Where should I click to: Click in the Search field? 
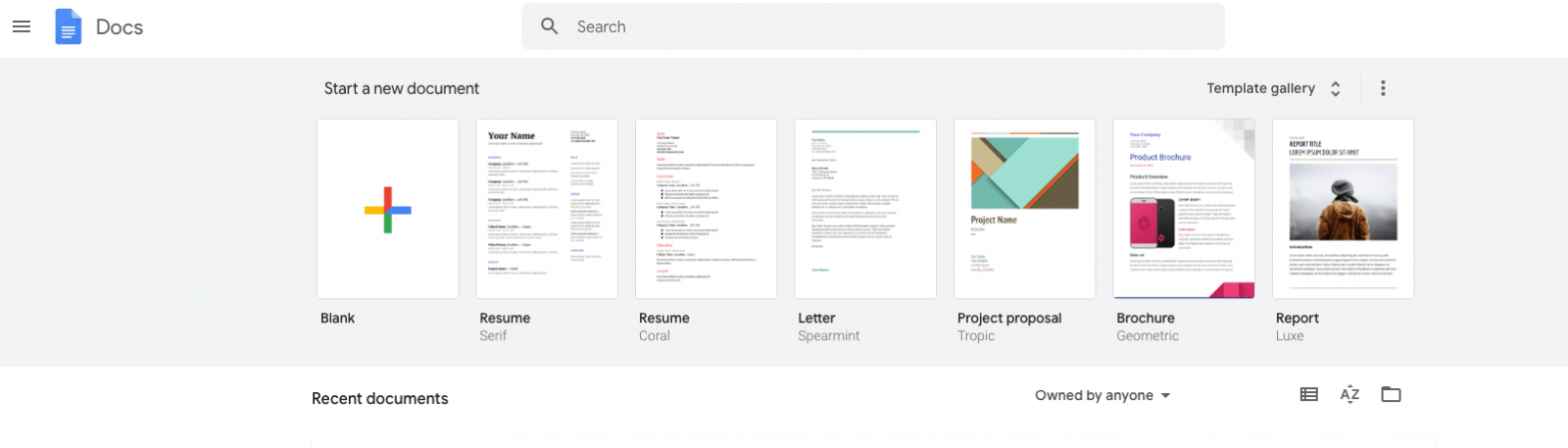873,26
